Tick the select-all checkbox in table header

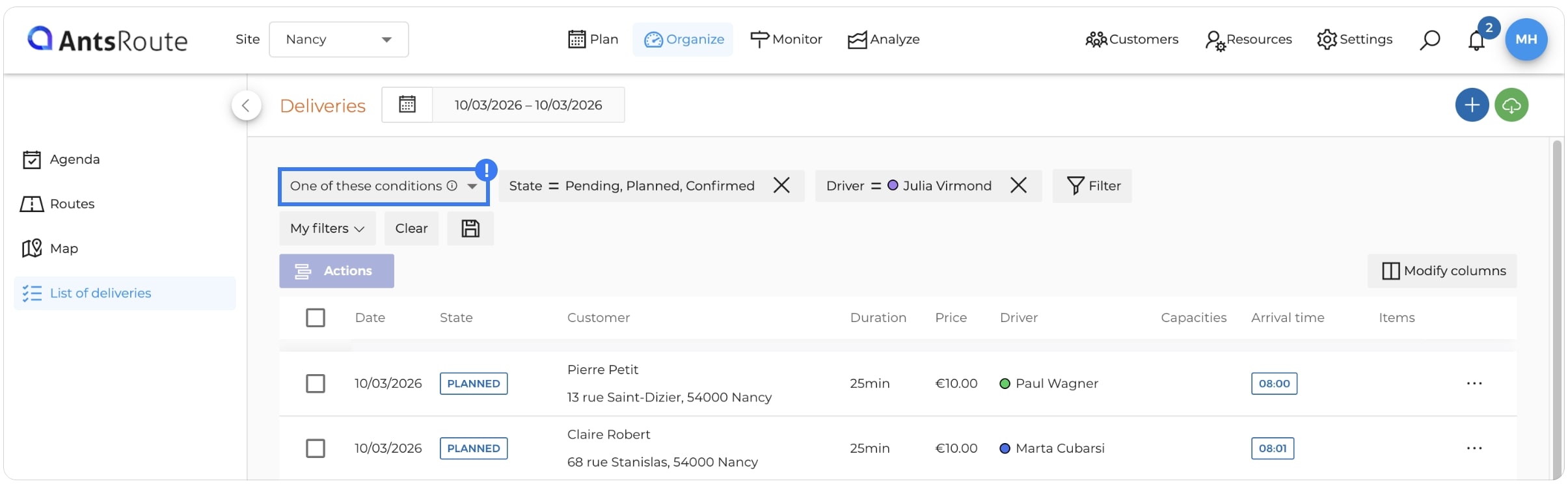click(316, 318)
